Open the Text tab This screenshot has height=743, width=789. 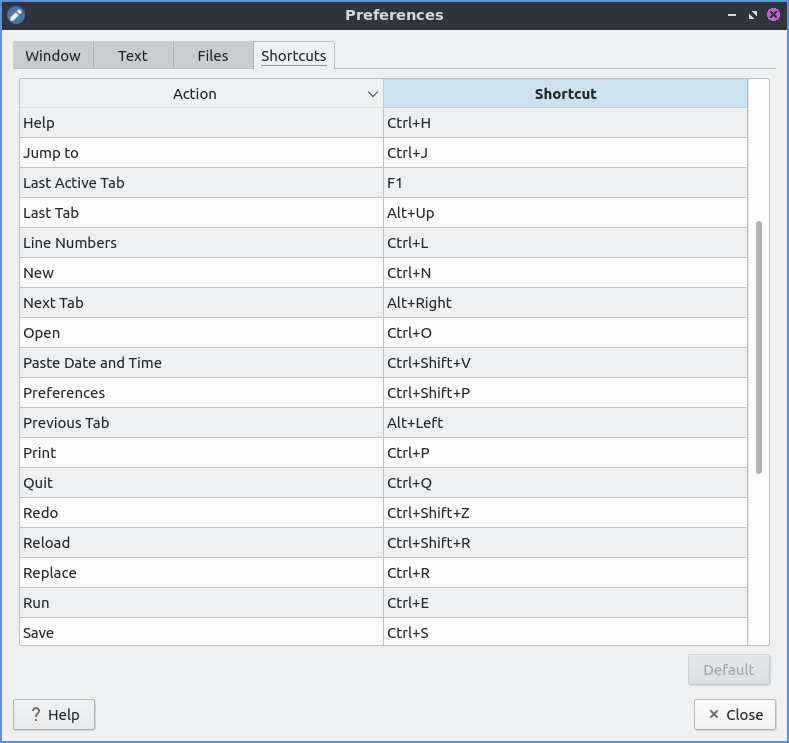click(133, 56)
